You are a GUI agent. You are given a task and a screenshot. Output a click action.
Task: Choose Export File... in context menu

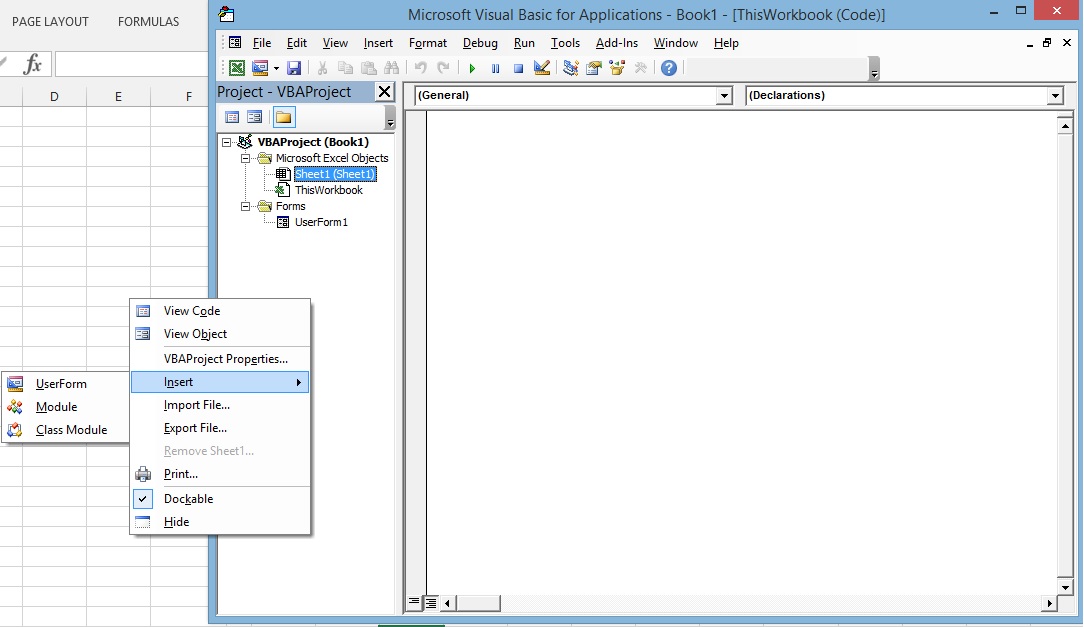(x=220, y=428)
